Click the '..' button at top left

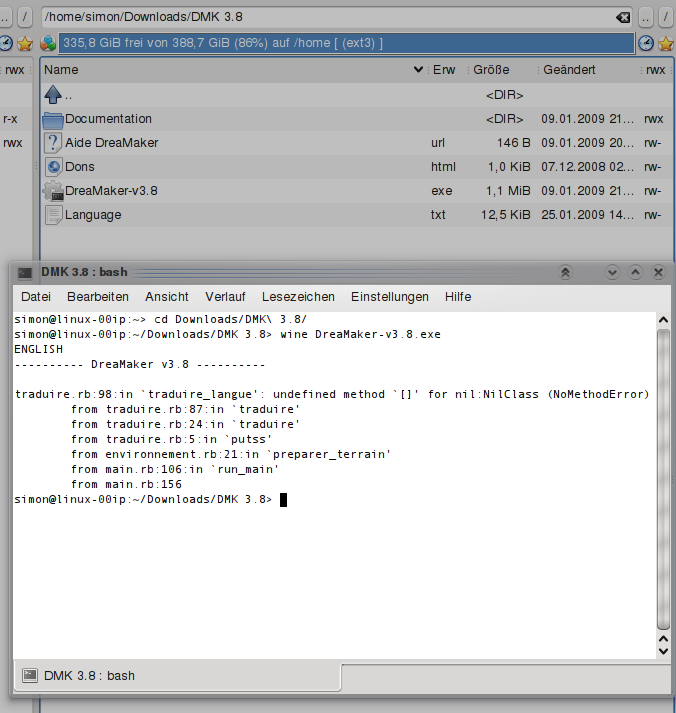[x=5, y=17]
